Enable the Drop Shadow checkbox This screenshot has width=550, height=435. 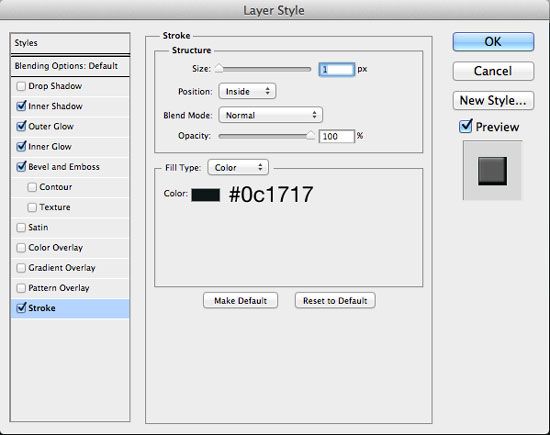[x=21, y=86]
